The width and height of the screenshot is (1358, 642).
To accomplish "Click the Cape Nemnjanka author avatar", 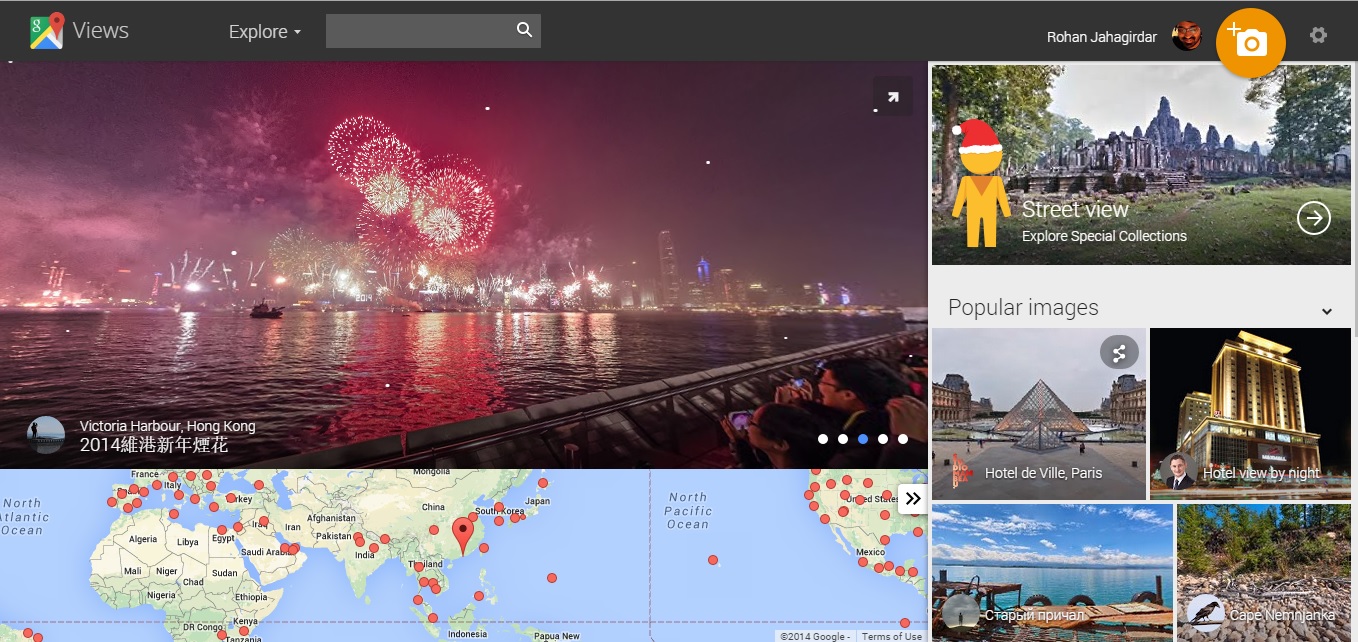I will [1205, 612].
